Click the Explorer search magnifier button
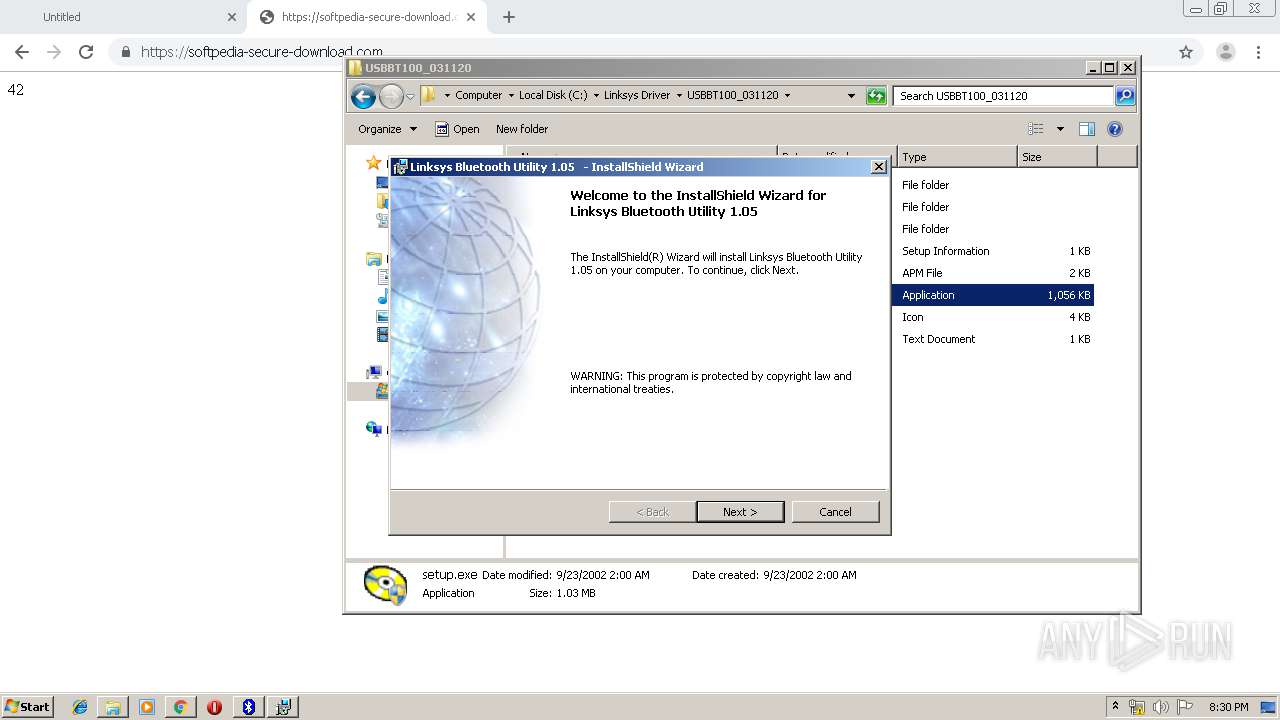The height and width of the screenshot is (720, 1280). pos(1125,96)
